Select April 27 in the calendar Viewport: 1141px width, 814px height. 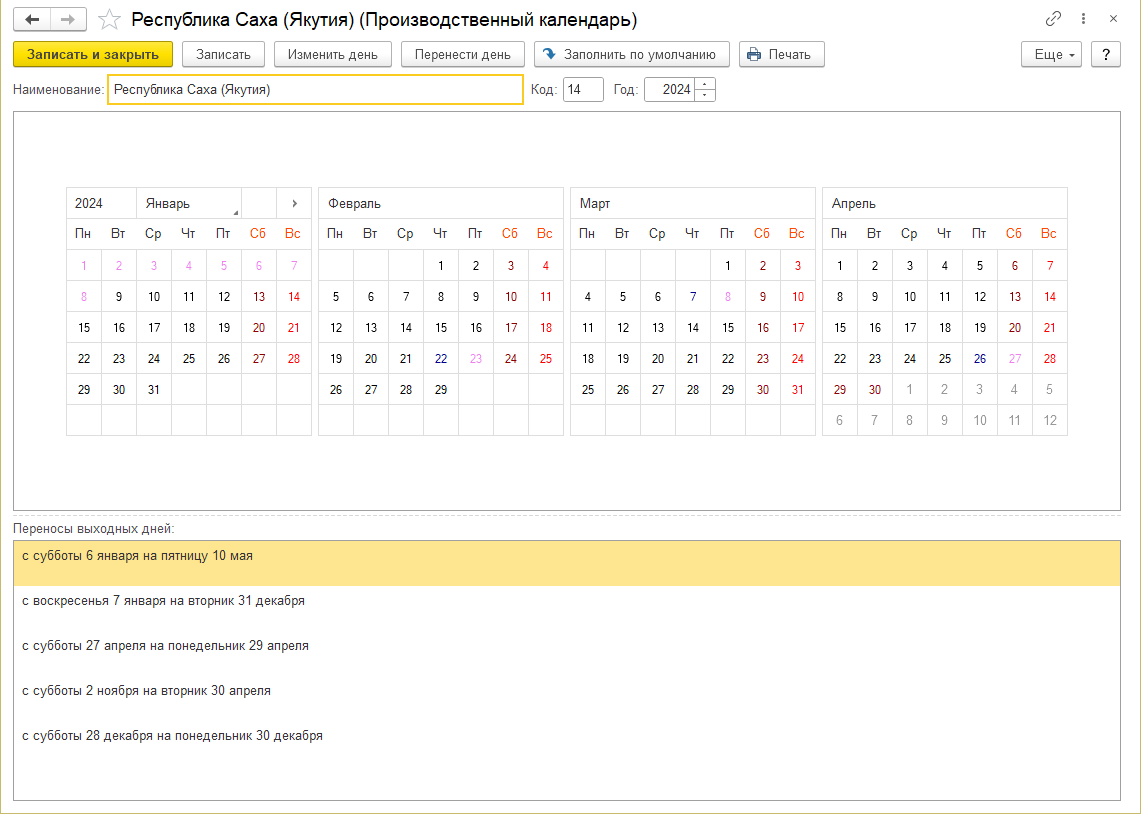[x=1015, y=359]
